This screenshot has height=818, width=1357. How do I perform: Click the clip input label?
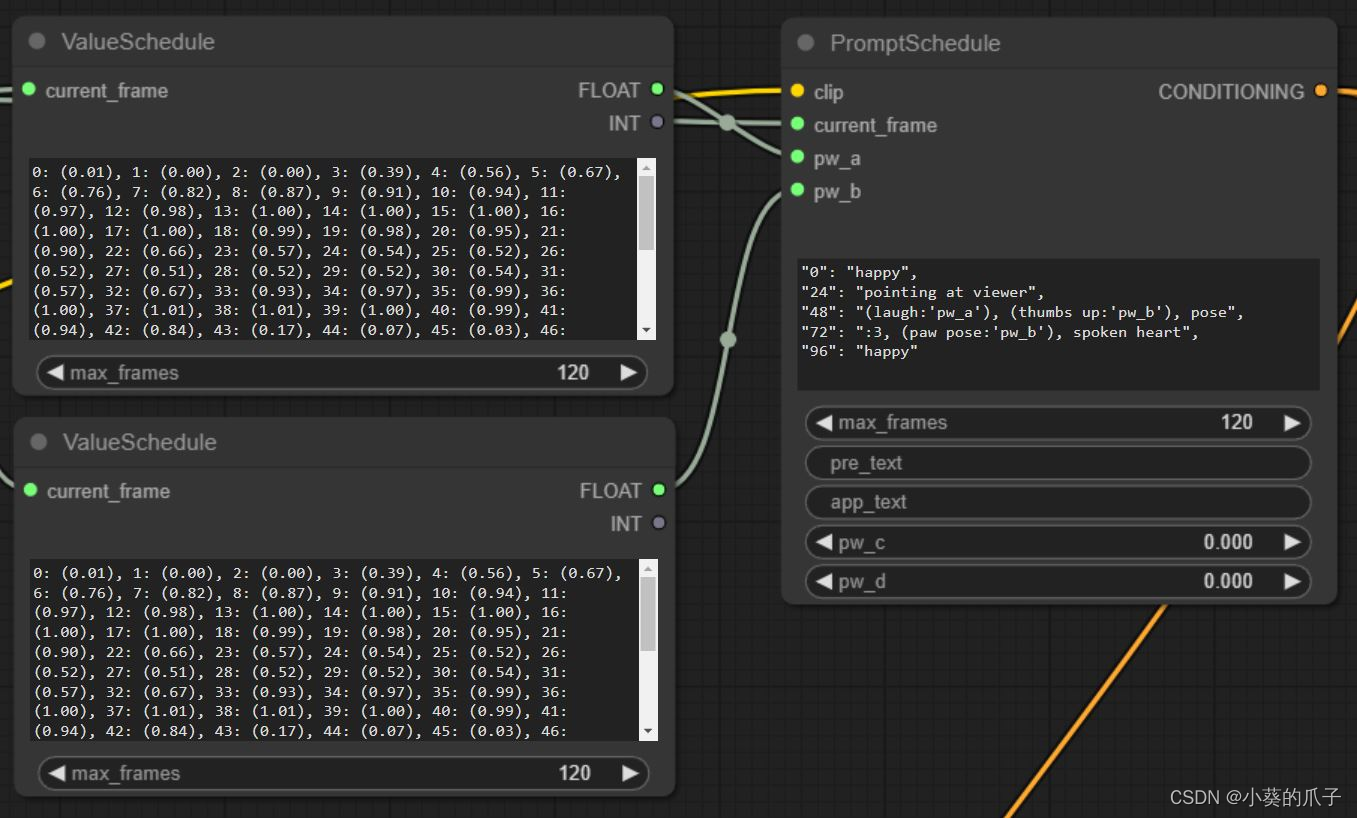tap(828, 92)
